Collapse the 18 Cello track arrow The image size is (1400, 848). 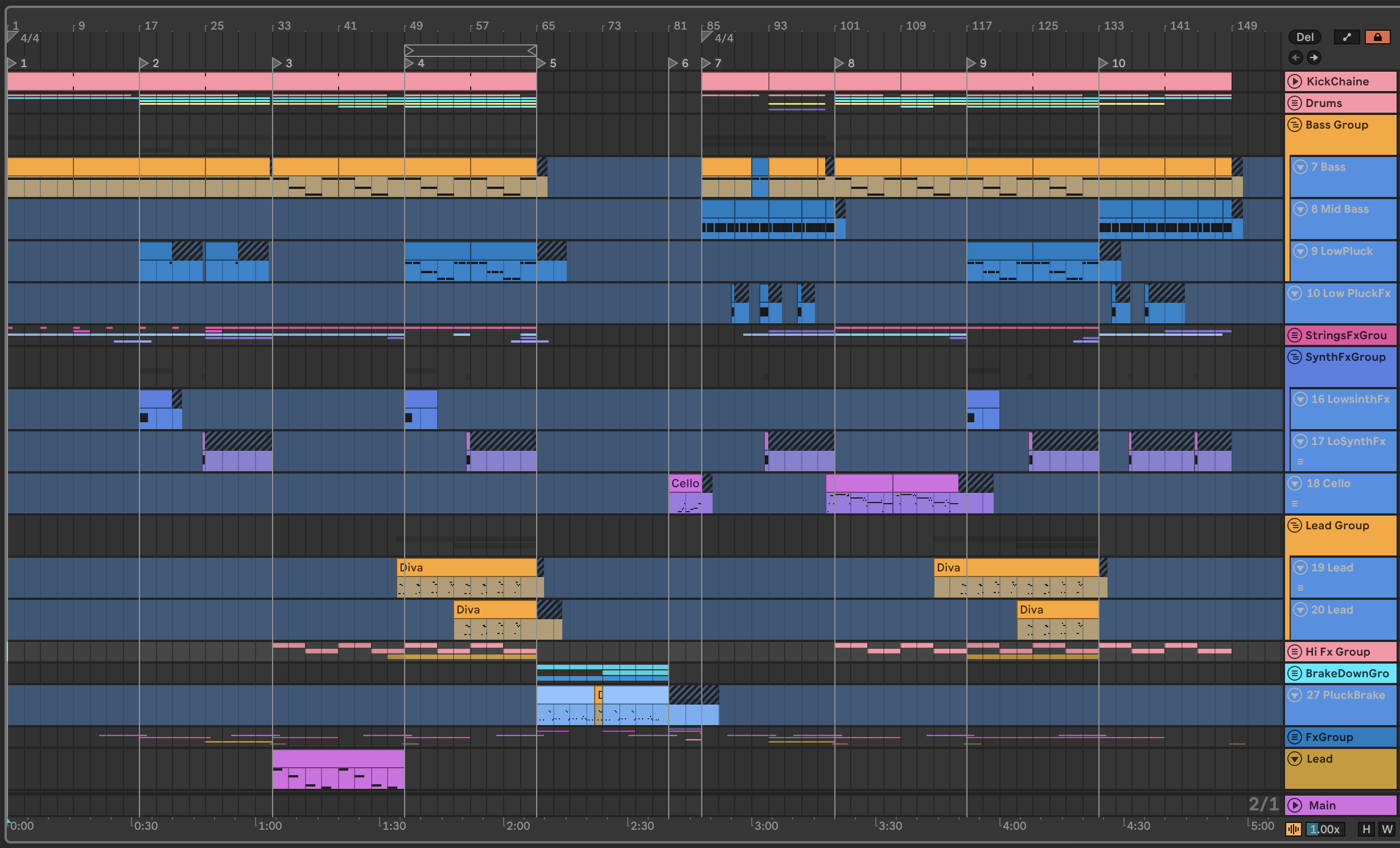[x=1295, y=483]
